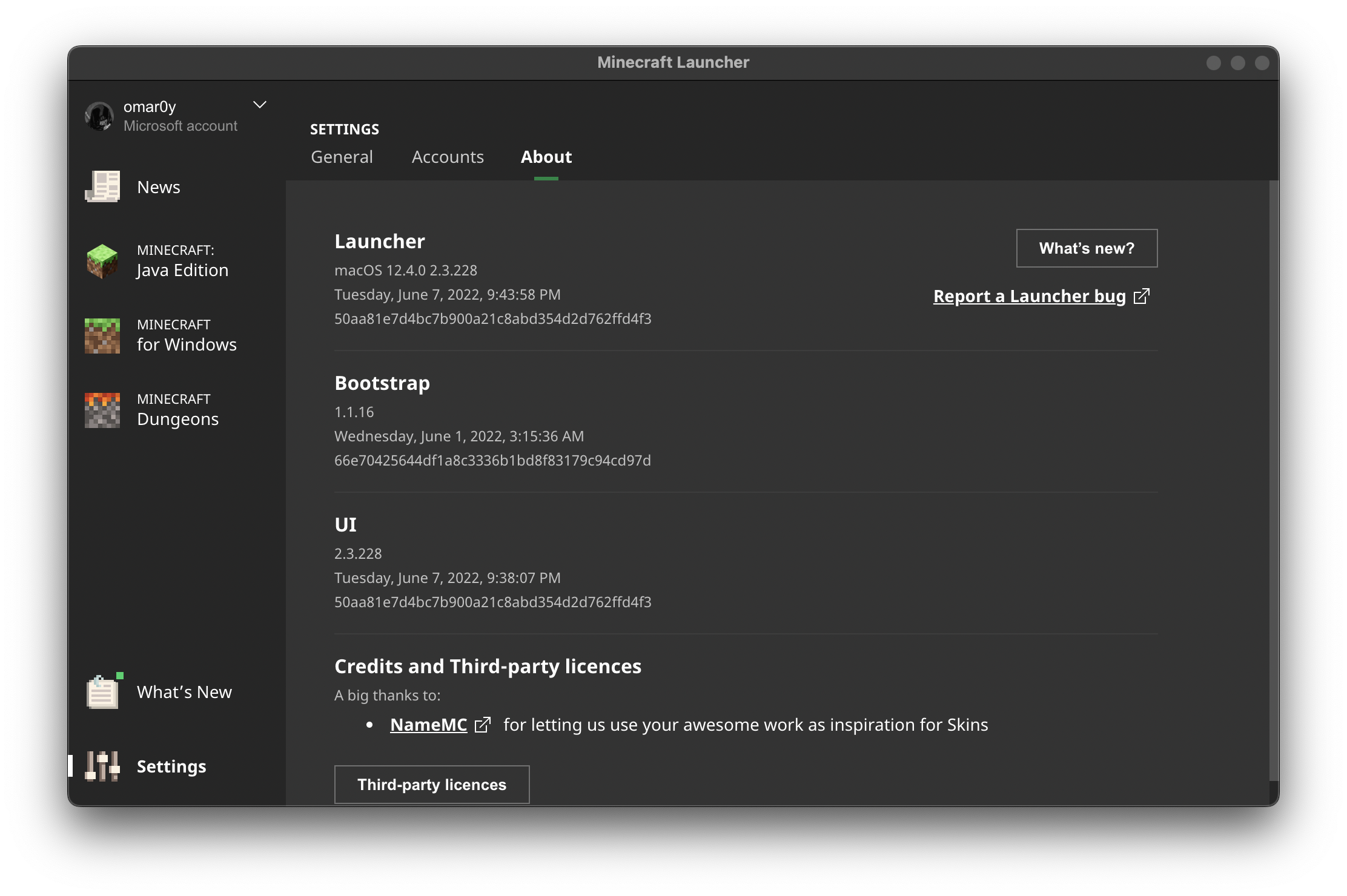Click the What's new? button
The image size is (1347, 896).
[x=1087, y=248]
